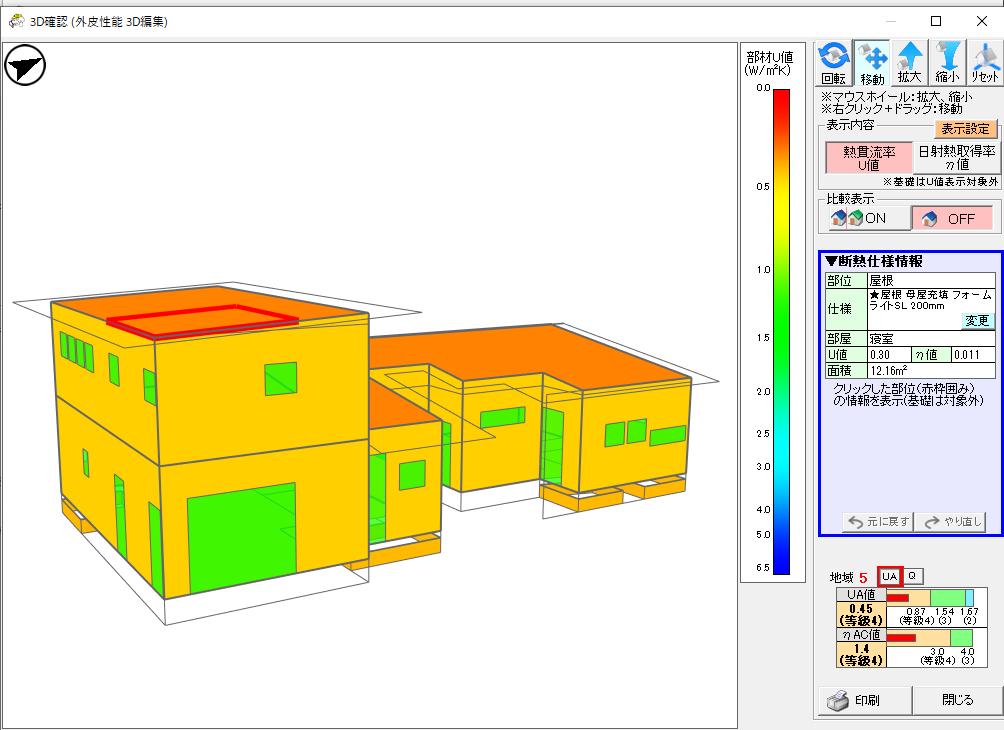Click the 拡大 zoom in tool
The height and width of the screenshot is (730, 1004).
(x=908, y=63)
